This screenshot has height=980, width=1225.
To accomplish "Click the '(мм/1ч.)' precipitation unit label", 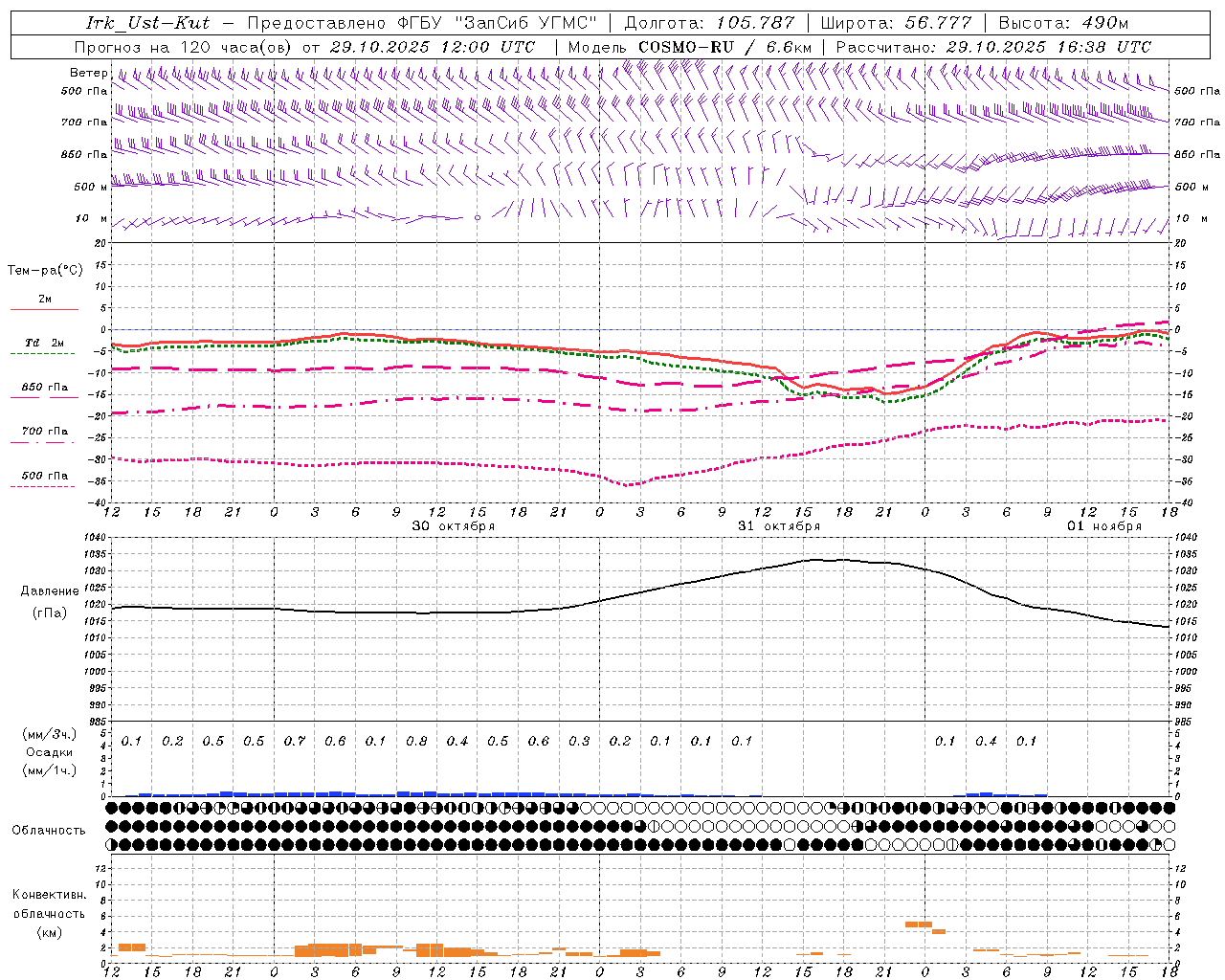I will (51, 770).
